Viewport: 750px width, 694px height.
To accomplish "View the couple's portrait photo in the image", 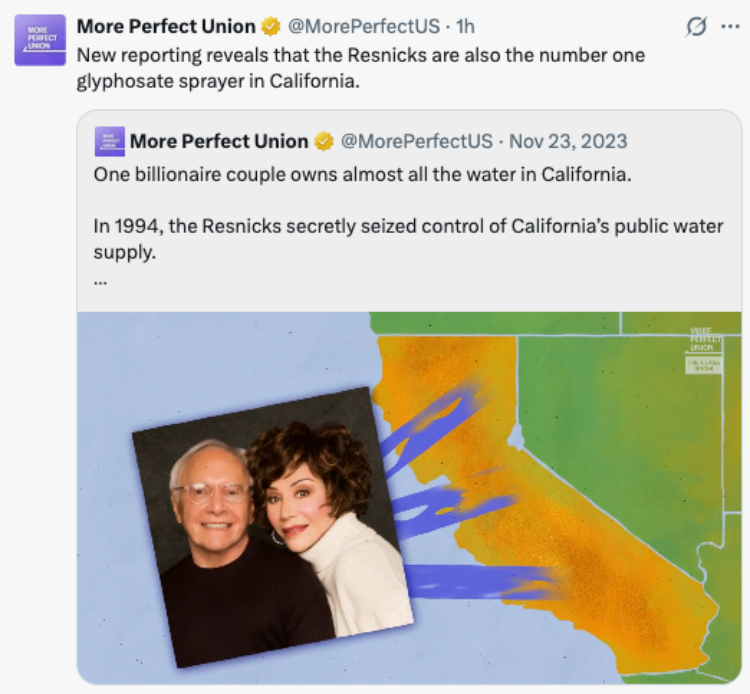I will pos(273,528).
